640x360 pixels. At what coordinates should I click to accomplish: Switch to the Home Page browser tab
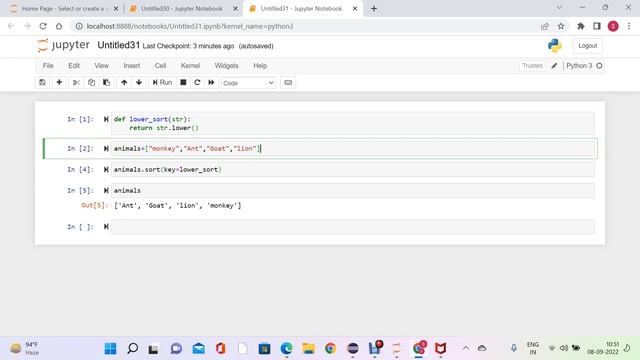(64, 8)
